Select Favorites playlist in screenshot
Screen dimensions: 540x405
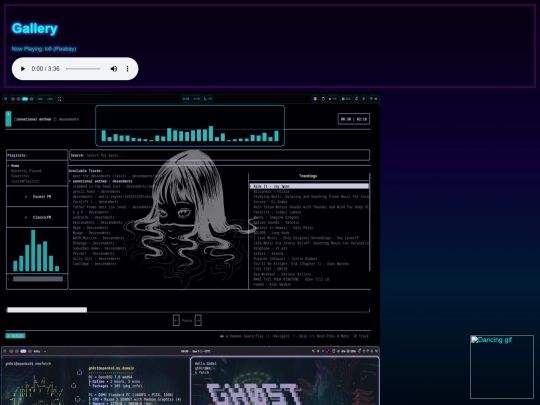[x=20, y=176]
